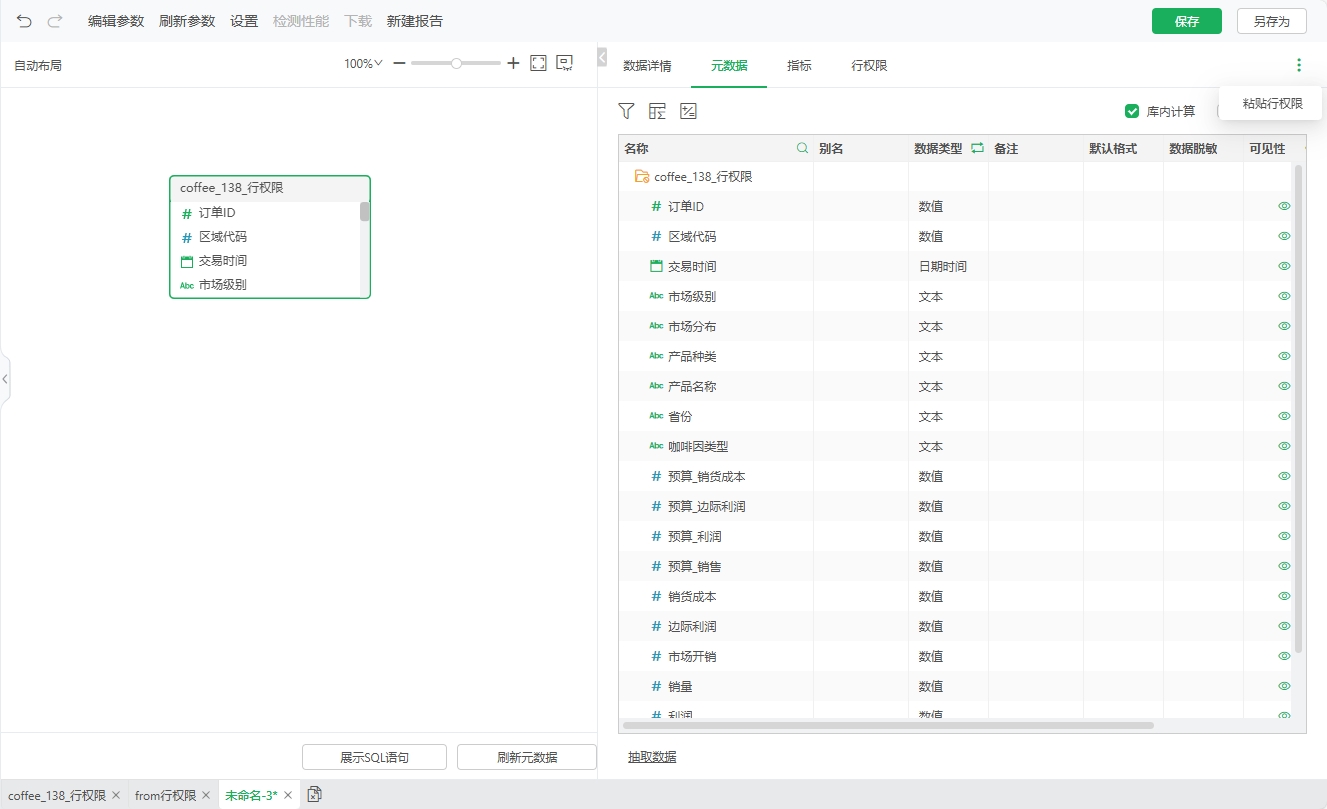Click the search icon in 名称 column header
The width and height of the screenshot is (1327, 809).
pos(802,148)
